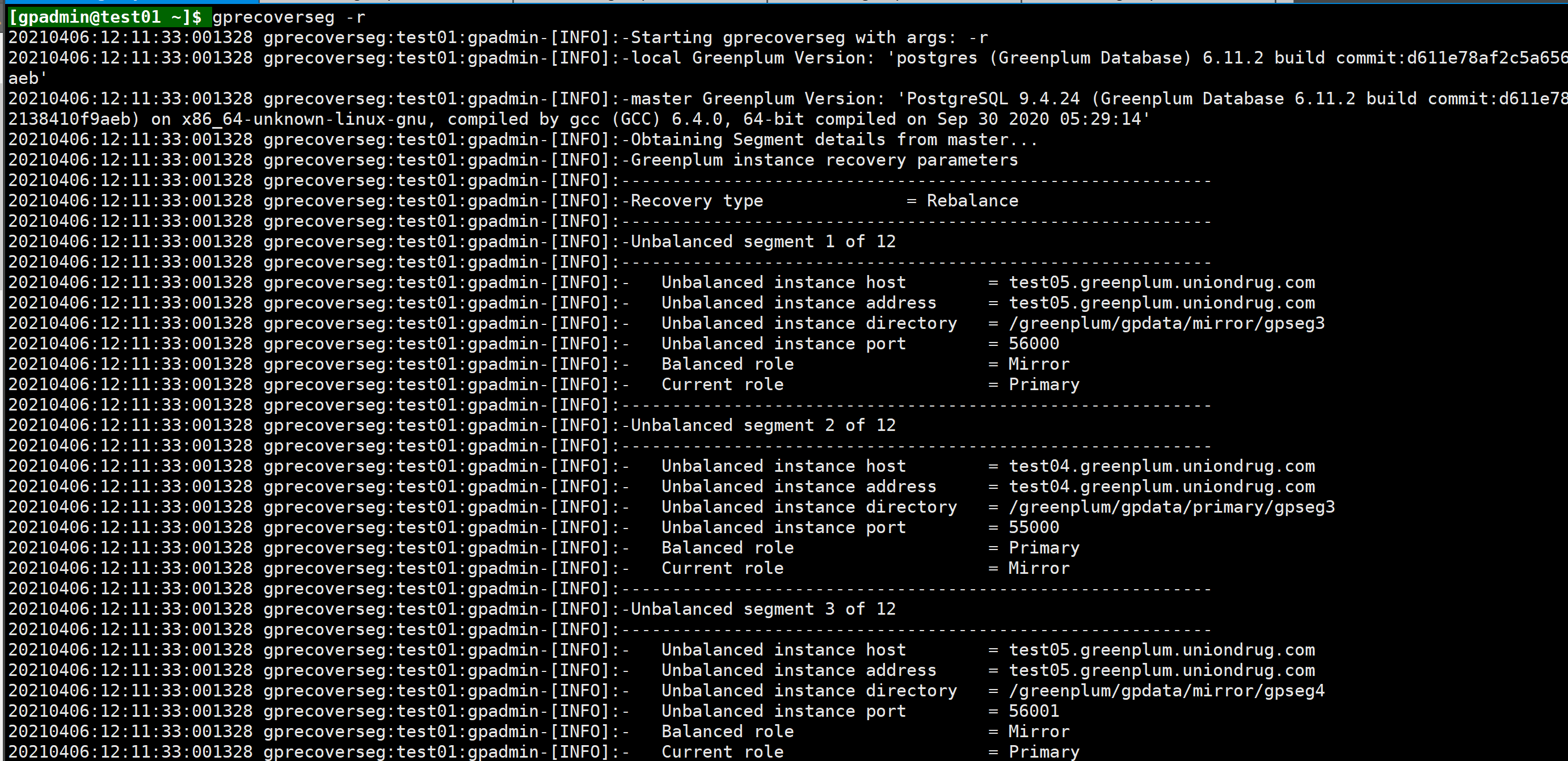Click the 'master Greenplum Version:' log text

757,99
